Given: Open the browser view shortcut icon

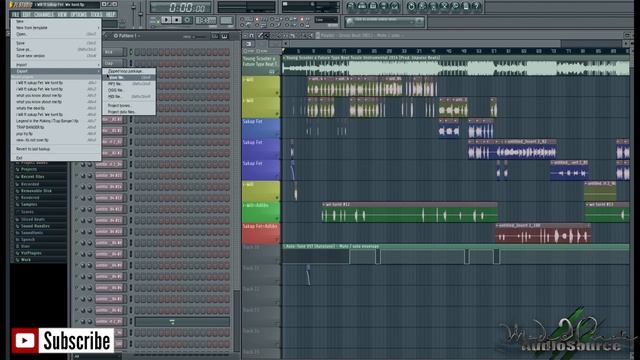Looking at the screenshot, I should 384,6.
